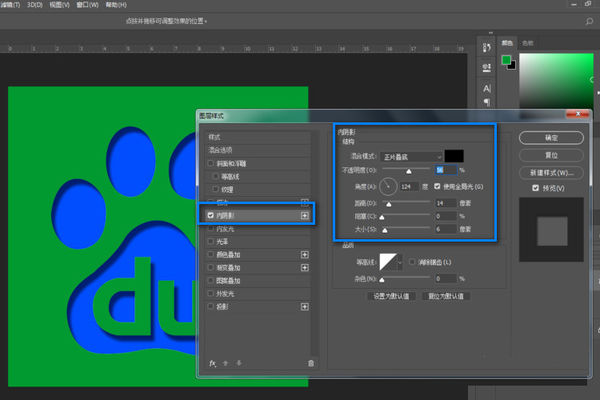The image size is (600, 400).
Task: Open the 窗口(W) menu
Action: 88,5
